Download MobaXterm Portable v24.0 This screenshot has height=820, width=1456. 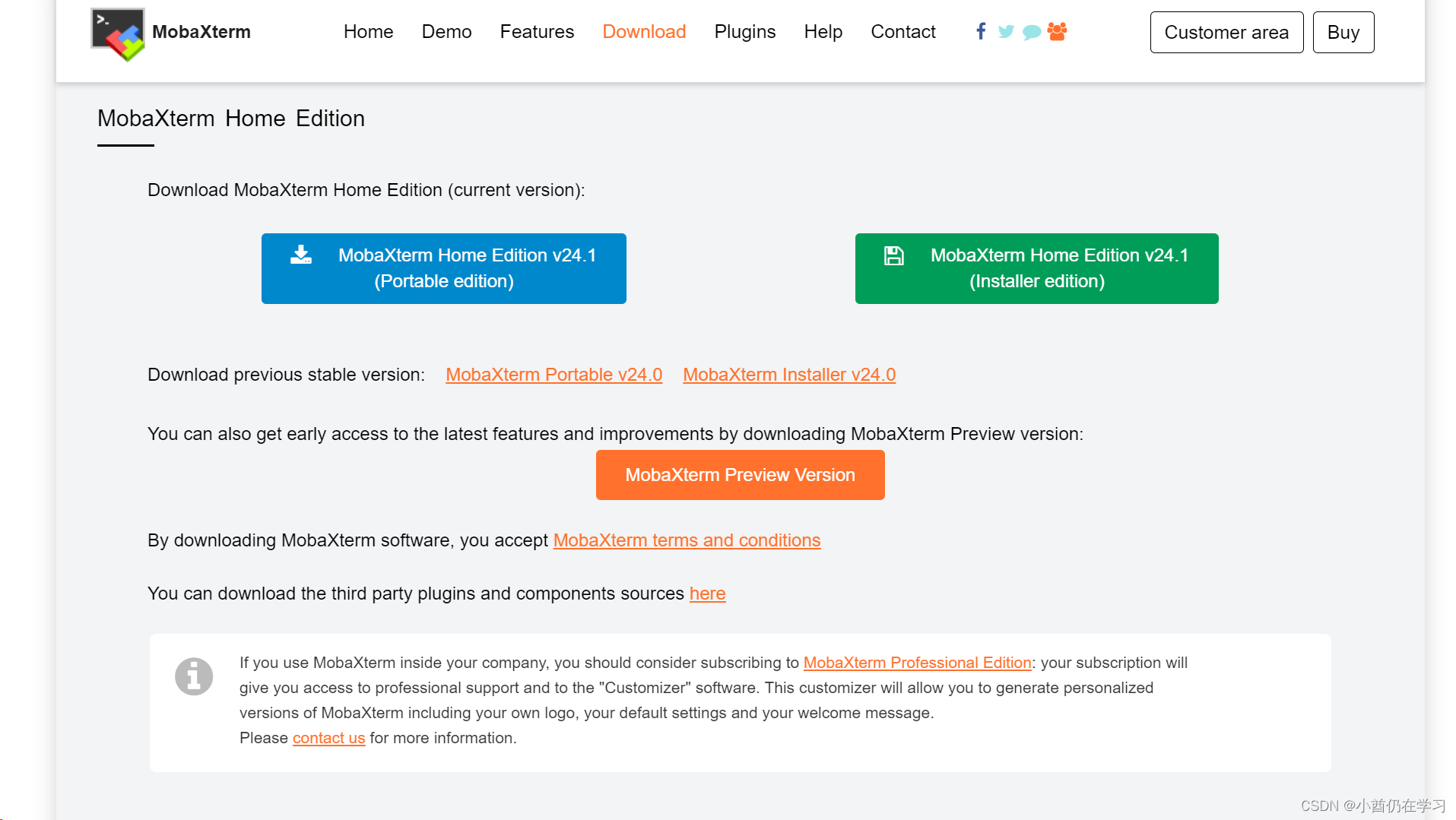coord(554,374)
